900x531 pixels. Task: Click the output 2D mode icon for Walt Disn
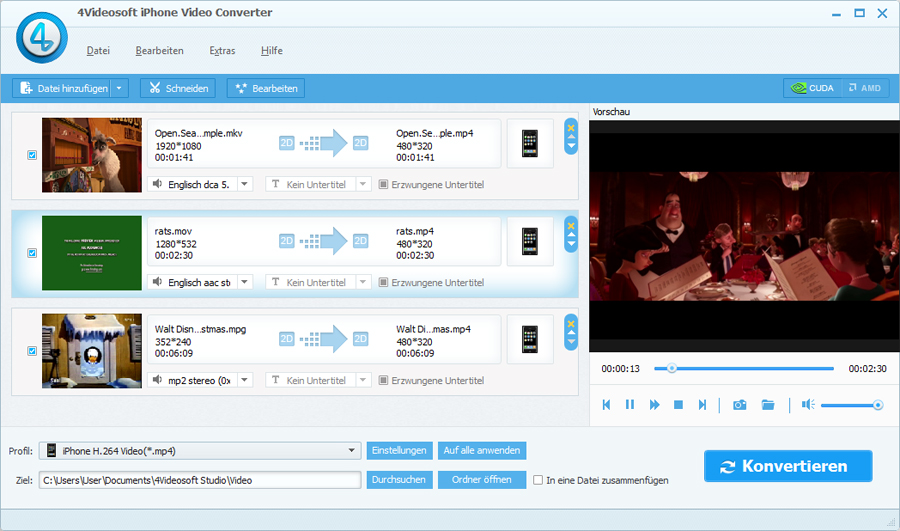(360, 339)
